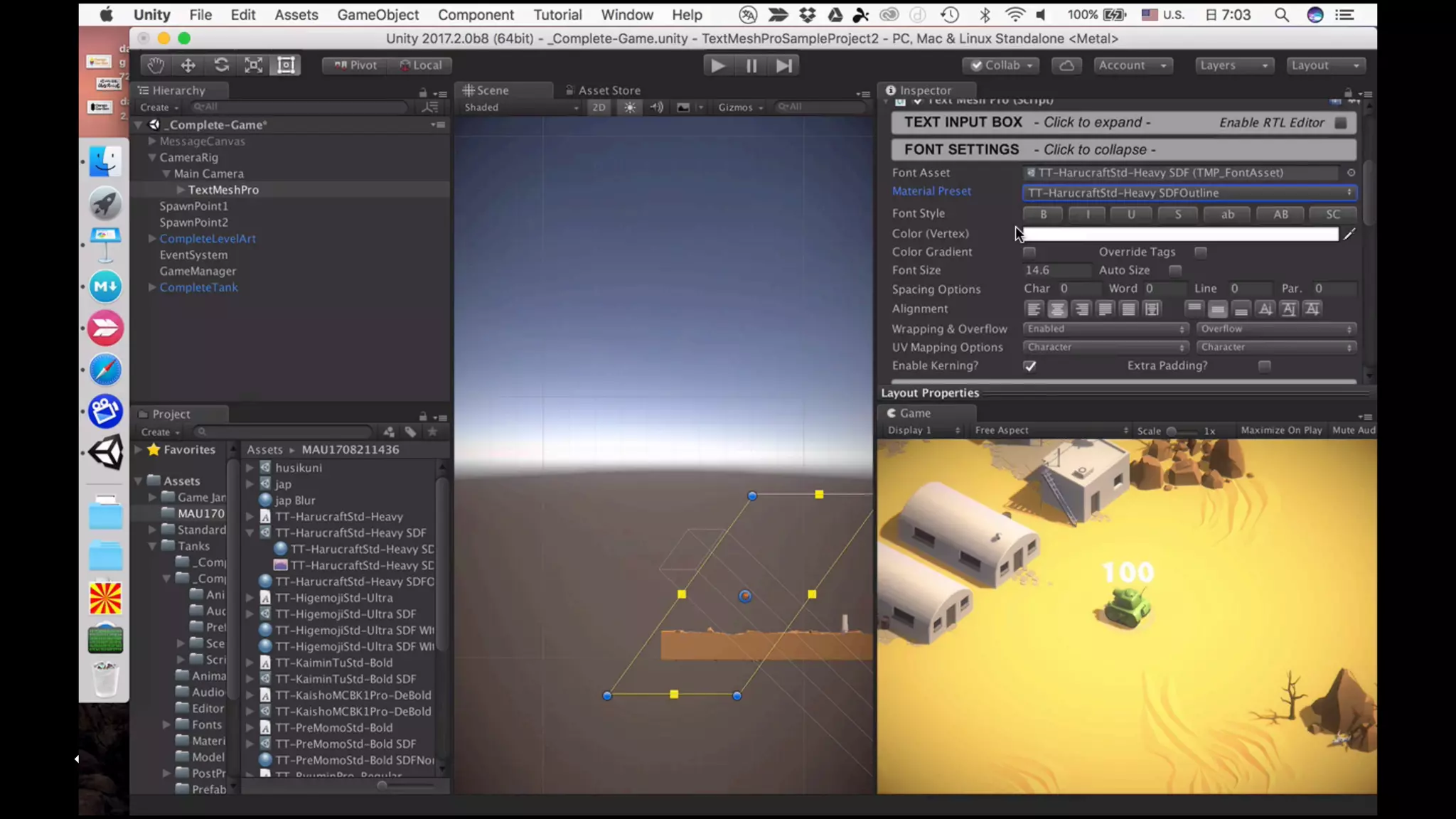Viewport: 1456px width, 819px height.
Task: Select the Move tool
Action: click(188, 65)
